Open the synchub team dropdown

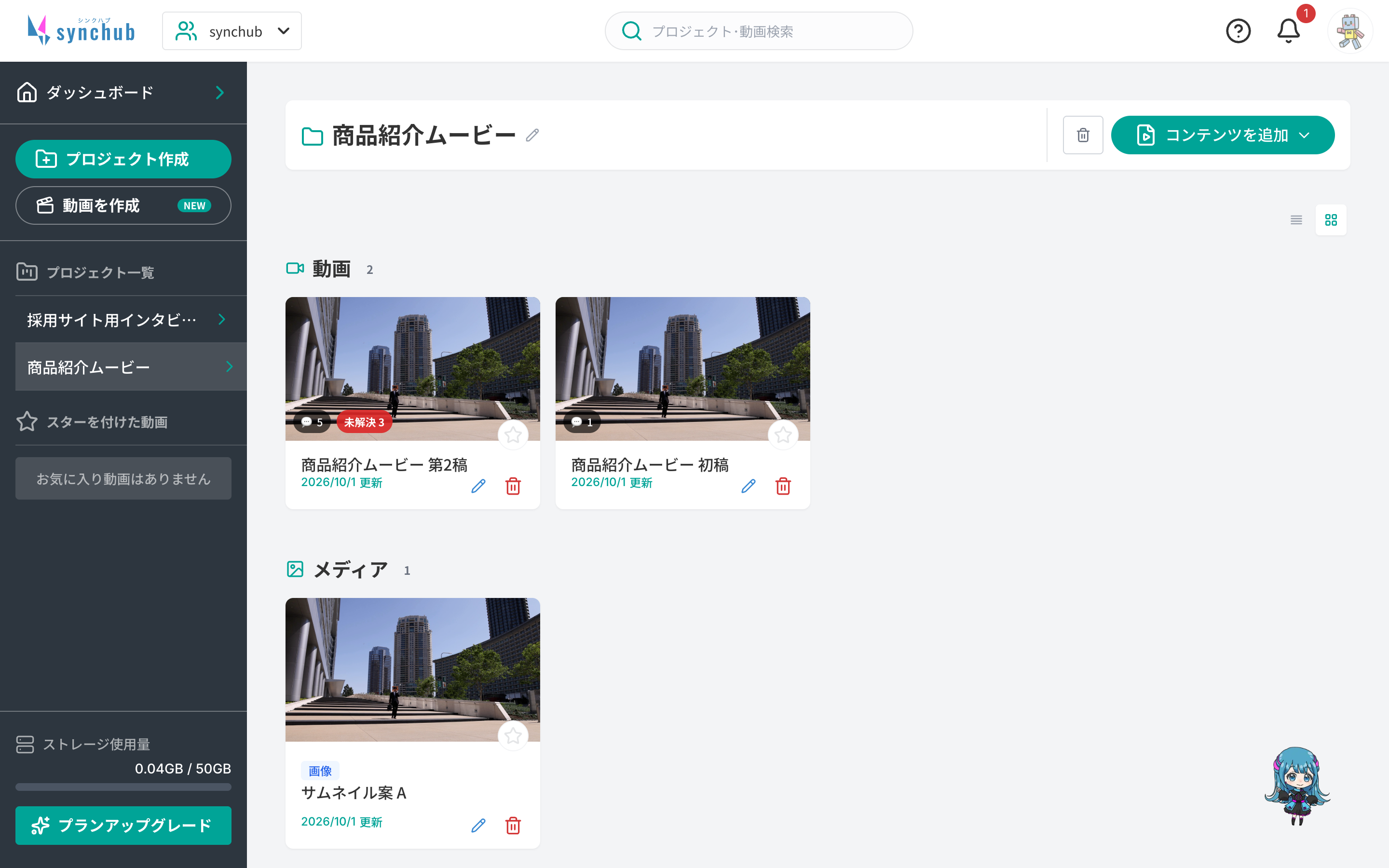(x=232, y=31)
